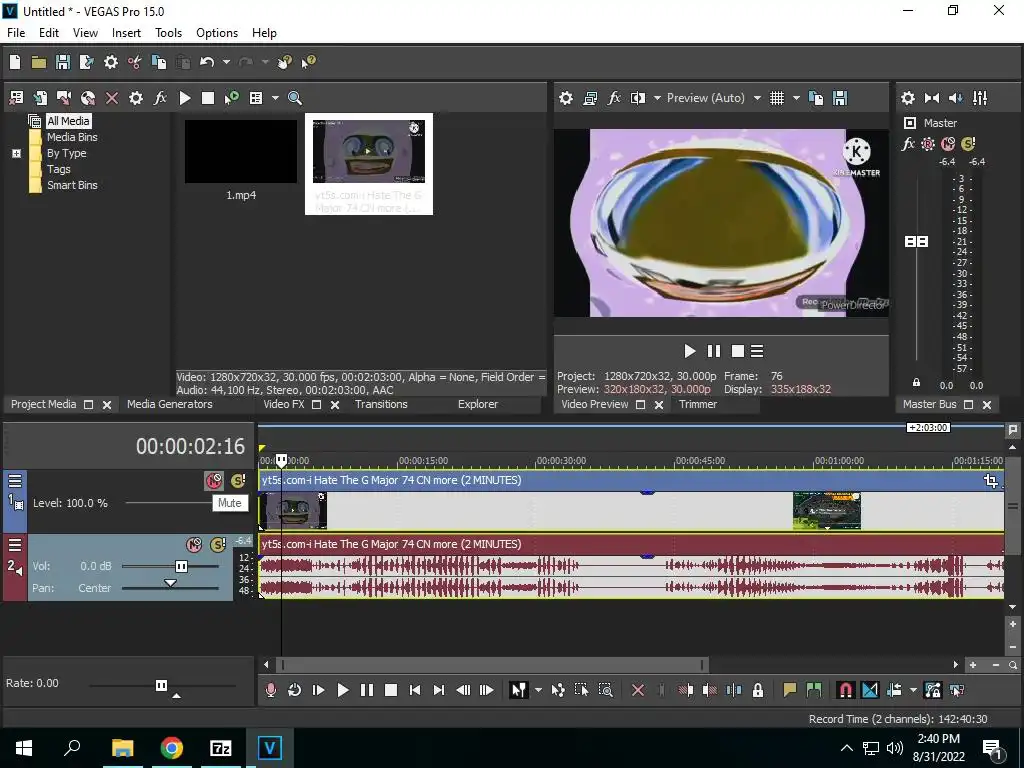Open audio track 2 hamburger menu
This screenshot has height=768, width=1024.
tap(15, 545)
